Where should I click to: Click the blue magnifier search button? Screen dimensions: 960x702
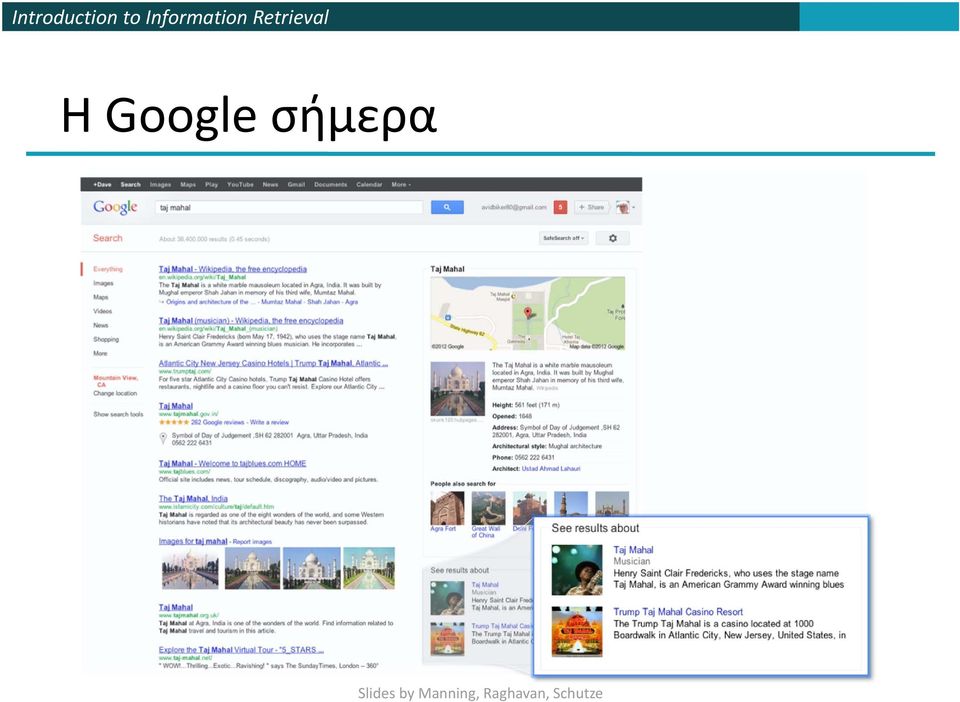(447, 207)
